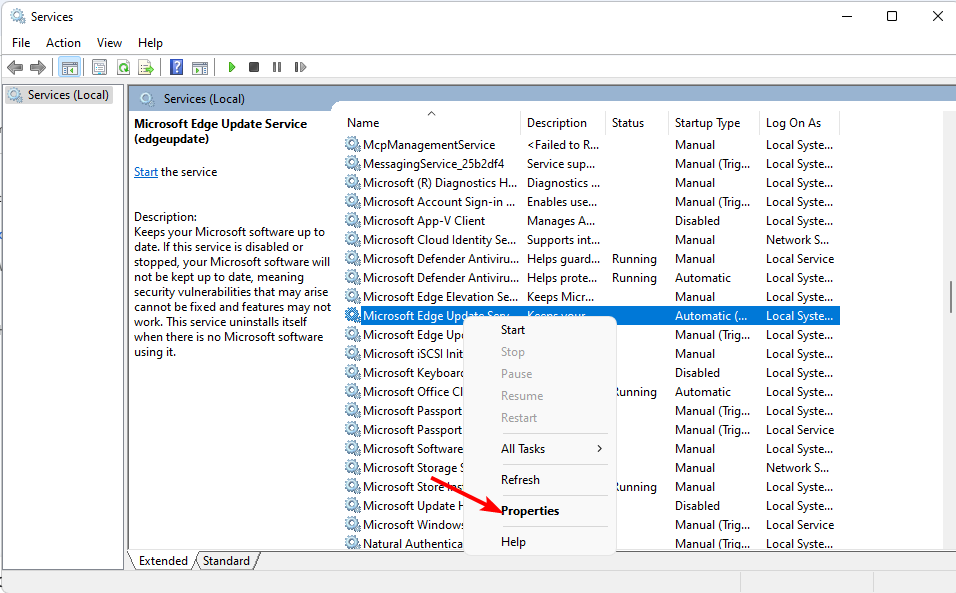Click the blue Help question-mark icon
The image size is (956, 593).
point(176,66)
